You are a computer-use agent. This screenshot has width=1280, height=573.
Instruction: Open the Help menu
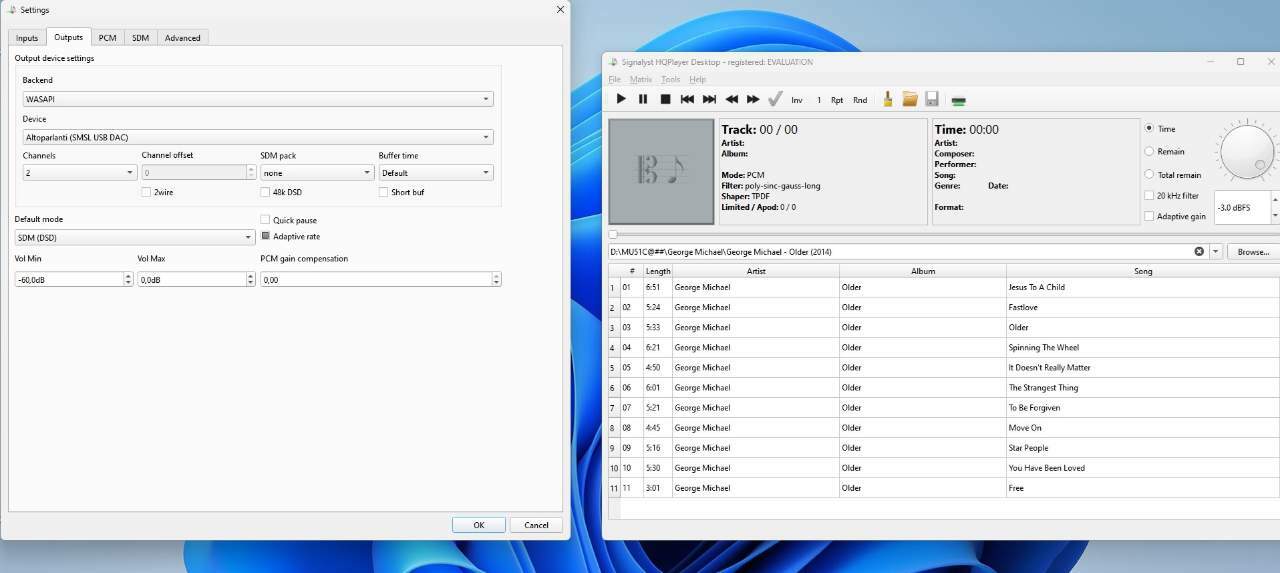tap(697, 79)
